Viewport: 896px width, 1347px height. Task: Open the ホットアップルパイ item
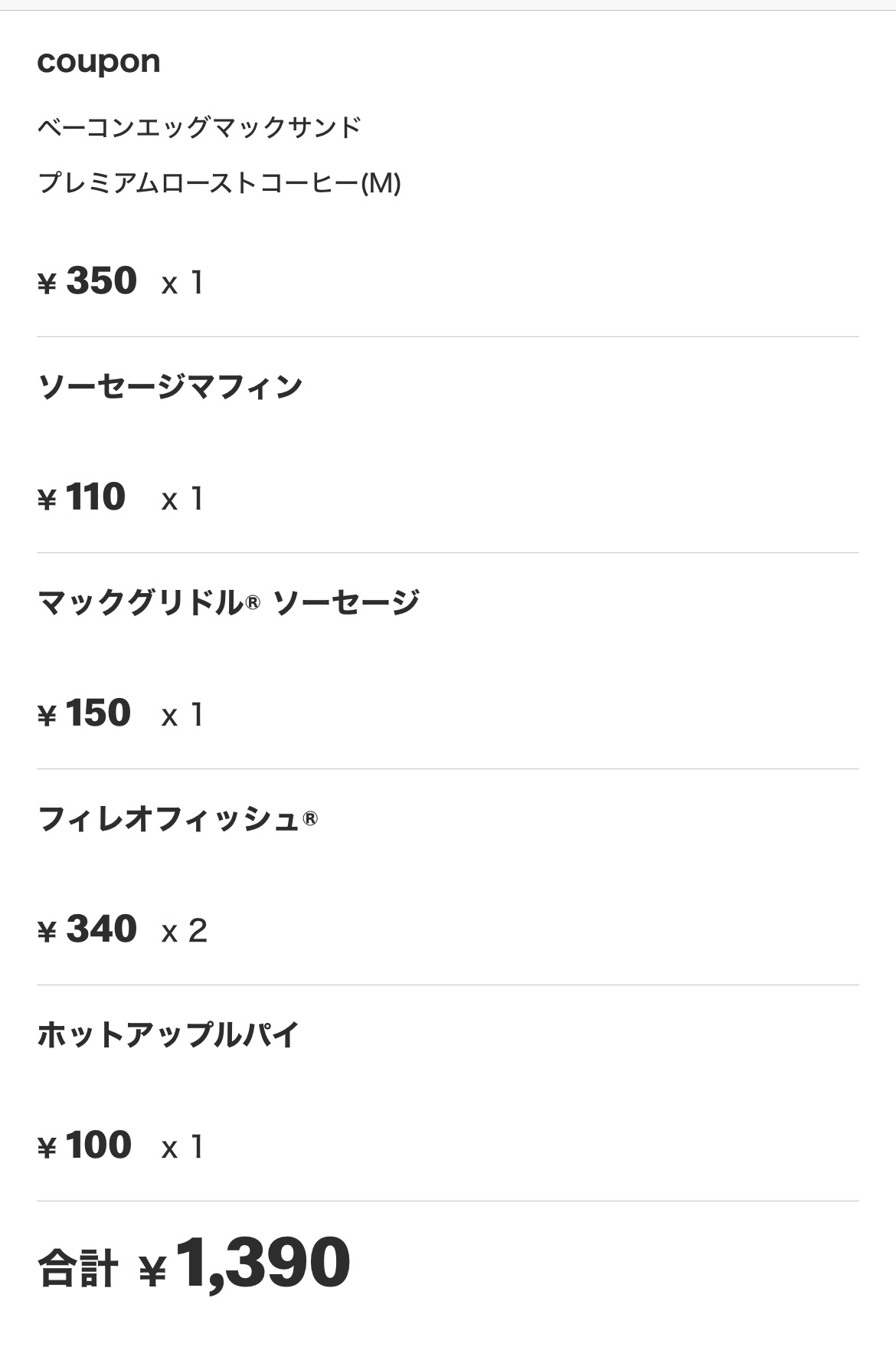pyautogui.click(x=168, y=1035)
